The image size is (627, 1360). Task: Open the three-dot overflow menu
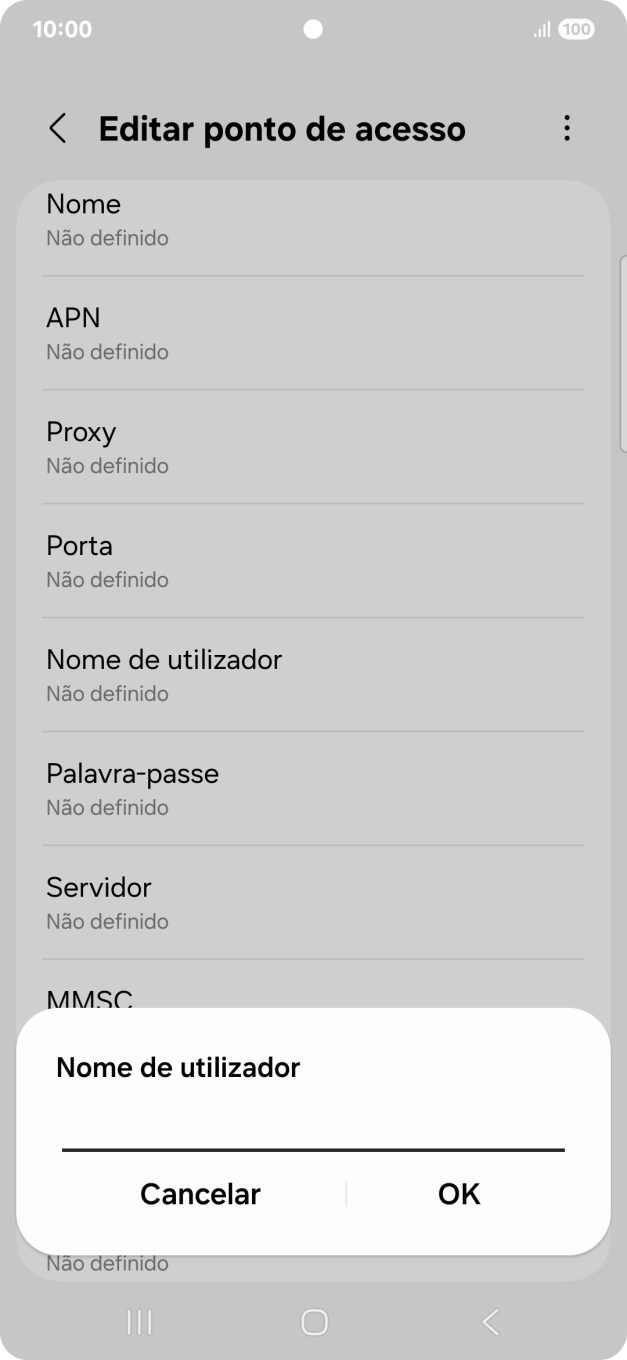(566, 128)
